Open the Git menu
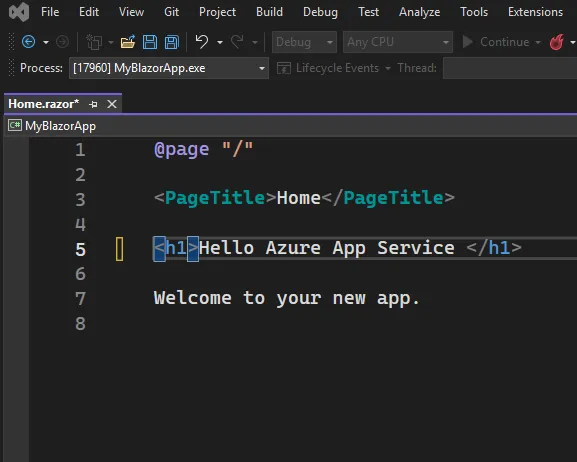The height and width of the screenshot is (462, 577). pos(171,12)
